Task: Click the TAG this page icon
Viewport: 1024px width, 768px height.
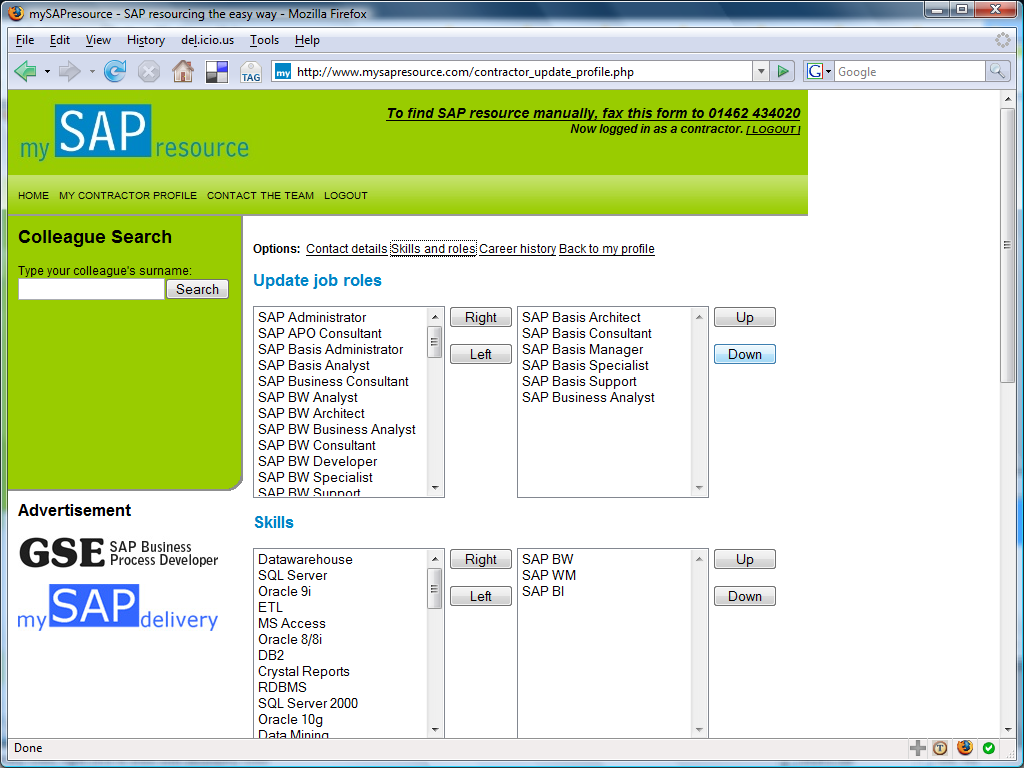Action: click(x=251, y=72)
